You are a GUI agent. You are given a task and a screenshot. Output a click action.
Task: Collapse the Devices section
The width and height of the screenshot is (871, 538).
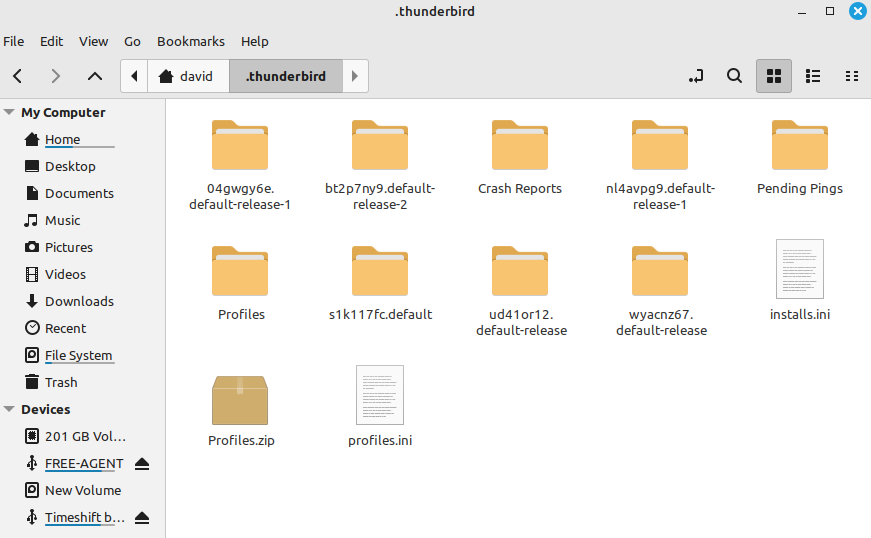click(x=9, y=409)
